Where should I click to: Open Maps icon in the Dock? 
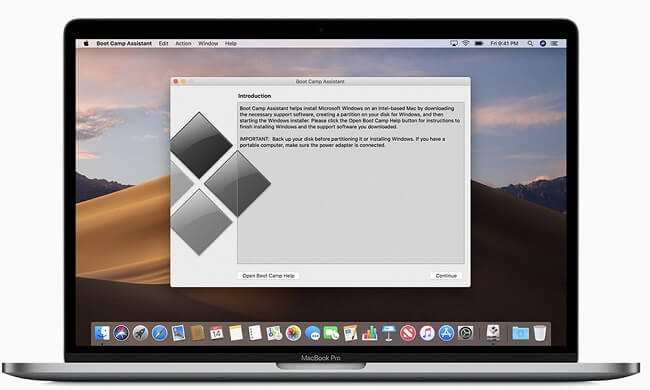coord(274,333)
